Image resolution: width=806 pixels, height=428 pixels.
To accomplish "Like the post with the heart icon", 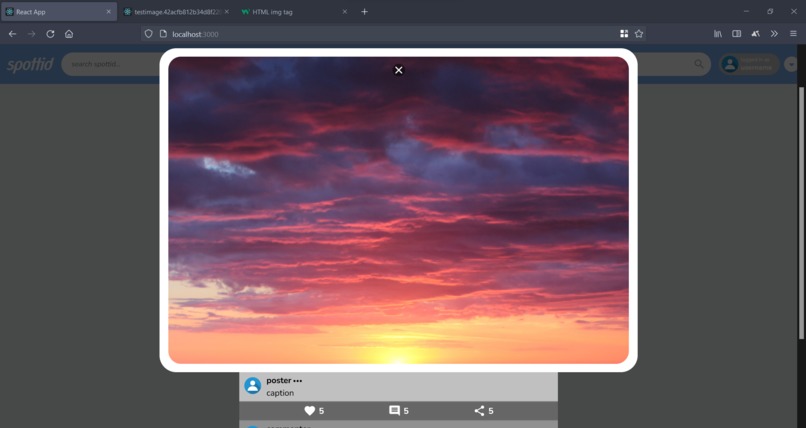I will 309,411.
